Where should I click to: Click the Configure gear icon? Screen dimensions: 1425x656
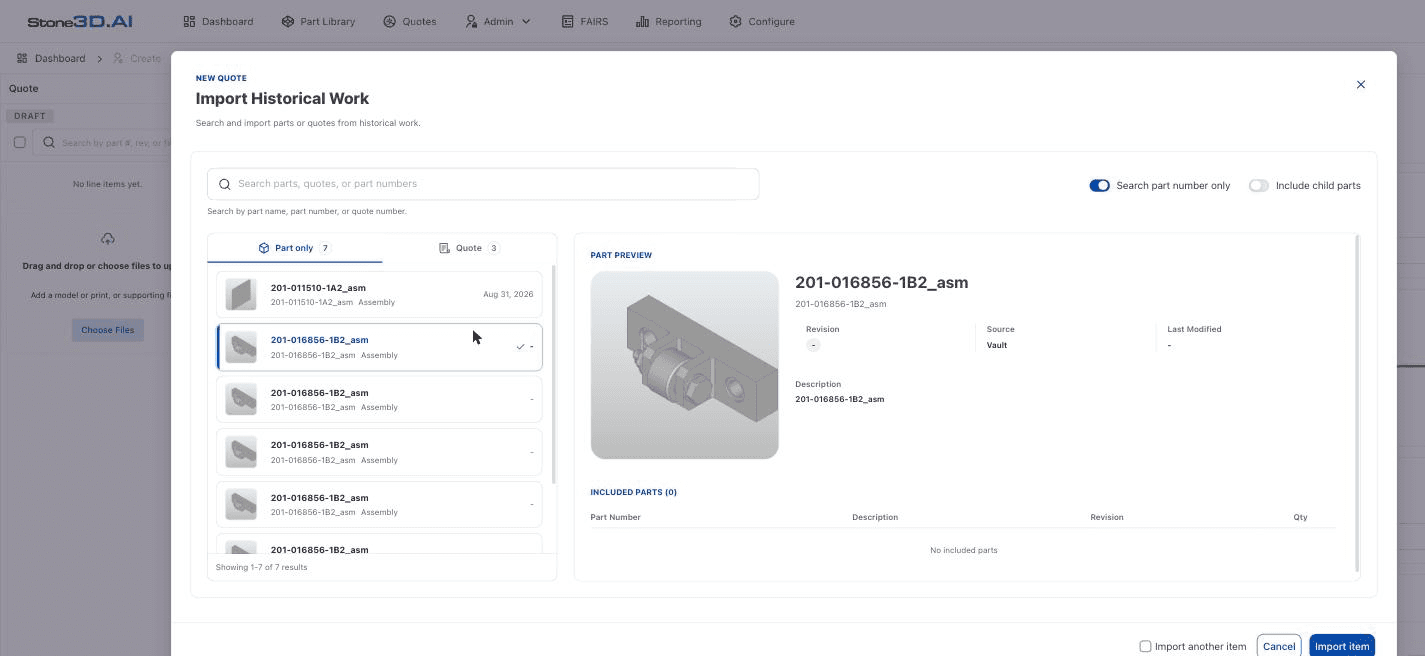736,21
